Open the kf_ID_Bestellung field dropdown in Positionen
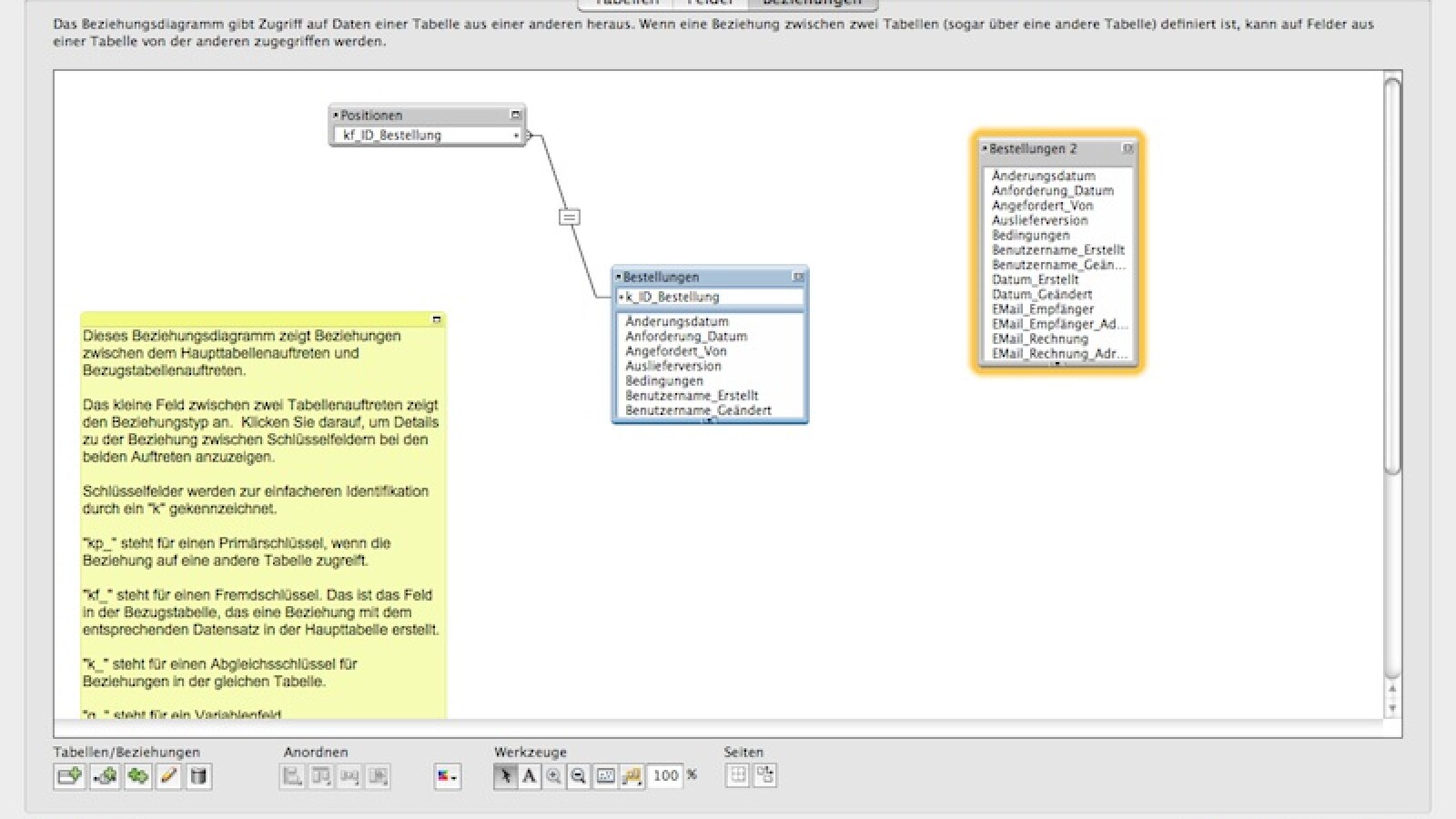Image resolution: width=1456 pixels, height=819 pixels. [x=515, y=135]
